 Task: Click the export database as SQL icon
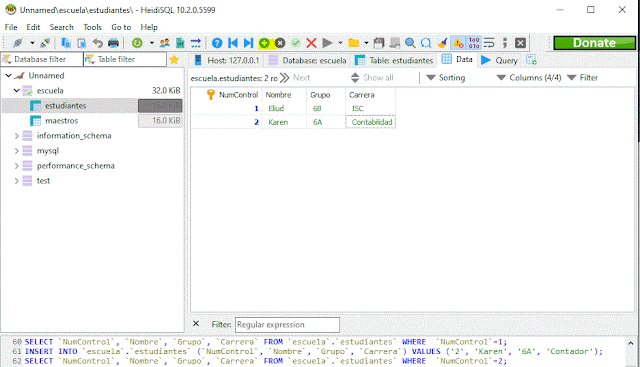180,43
